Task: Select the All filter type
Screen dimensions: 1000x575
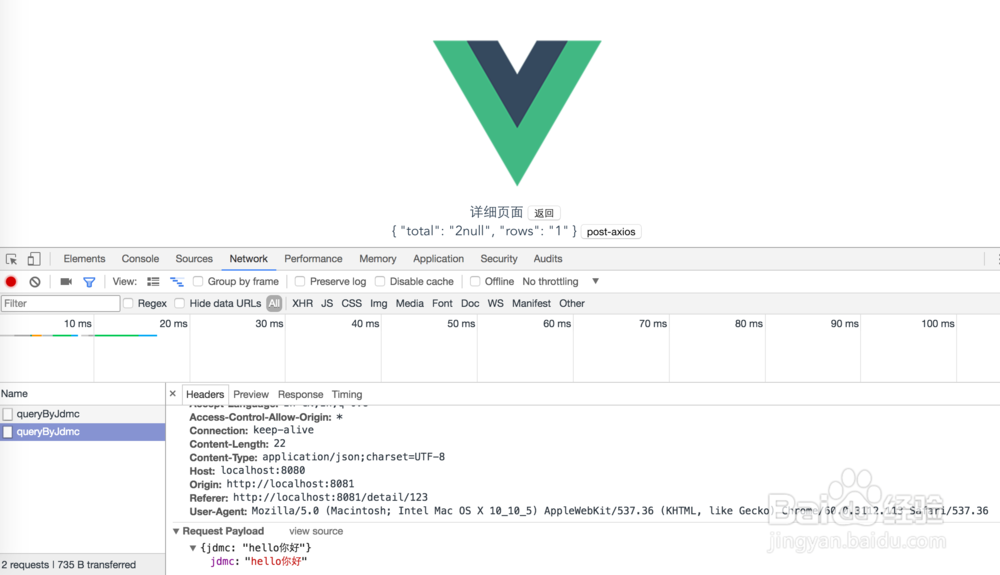Action: (274, 303)
